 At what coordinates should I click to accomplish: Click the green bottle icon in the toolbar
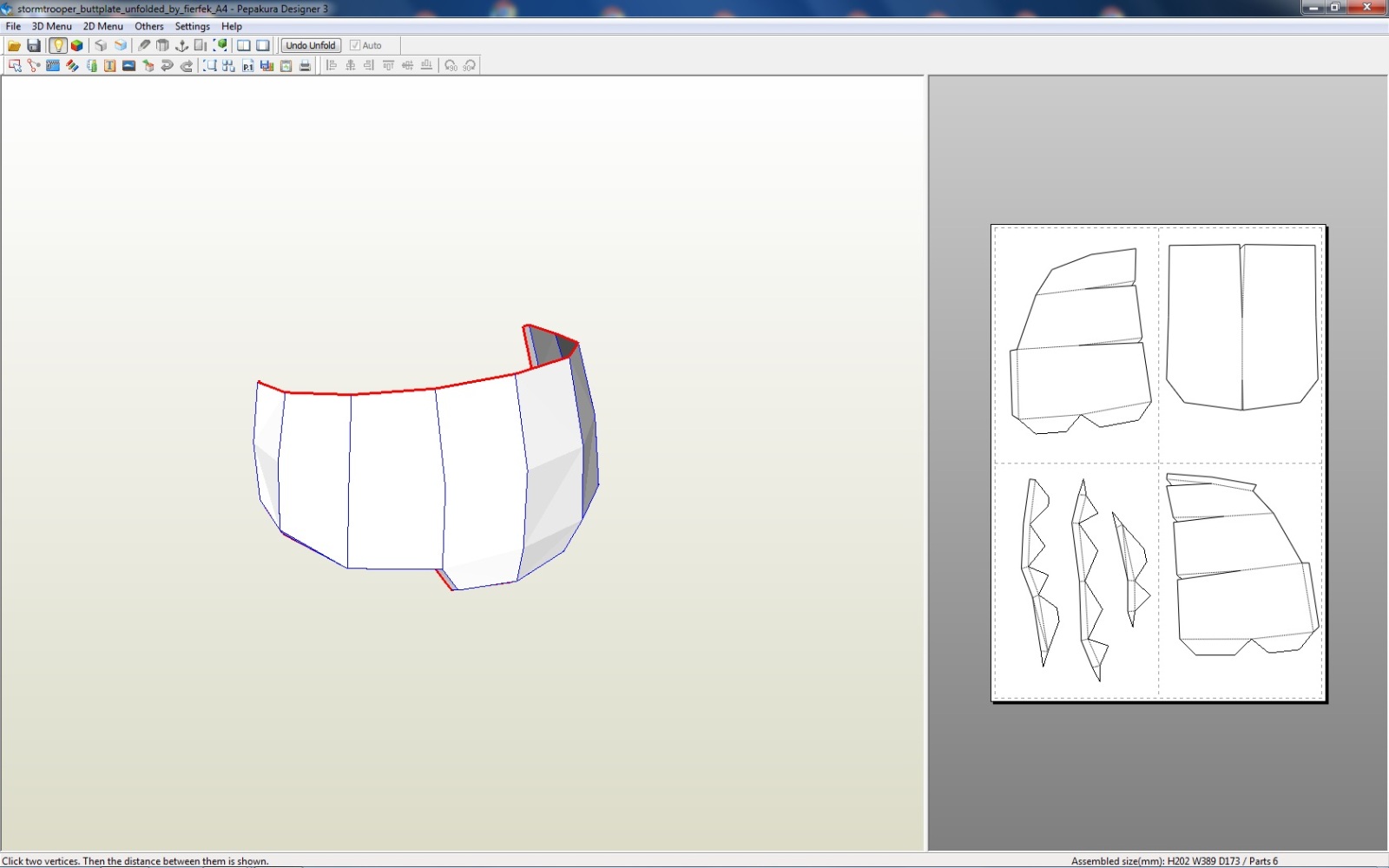tap(91, 65)
